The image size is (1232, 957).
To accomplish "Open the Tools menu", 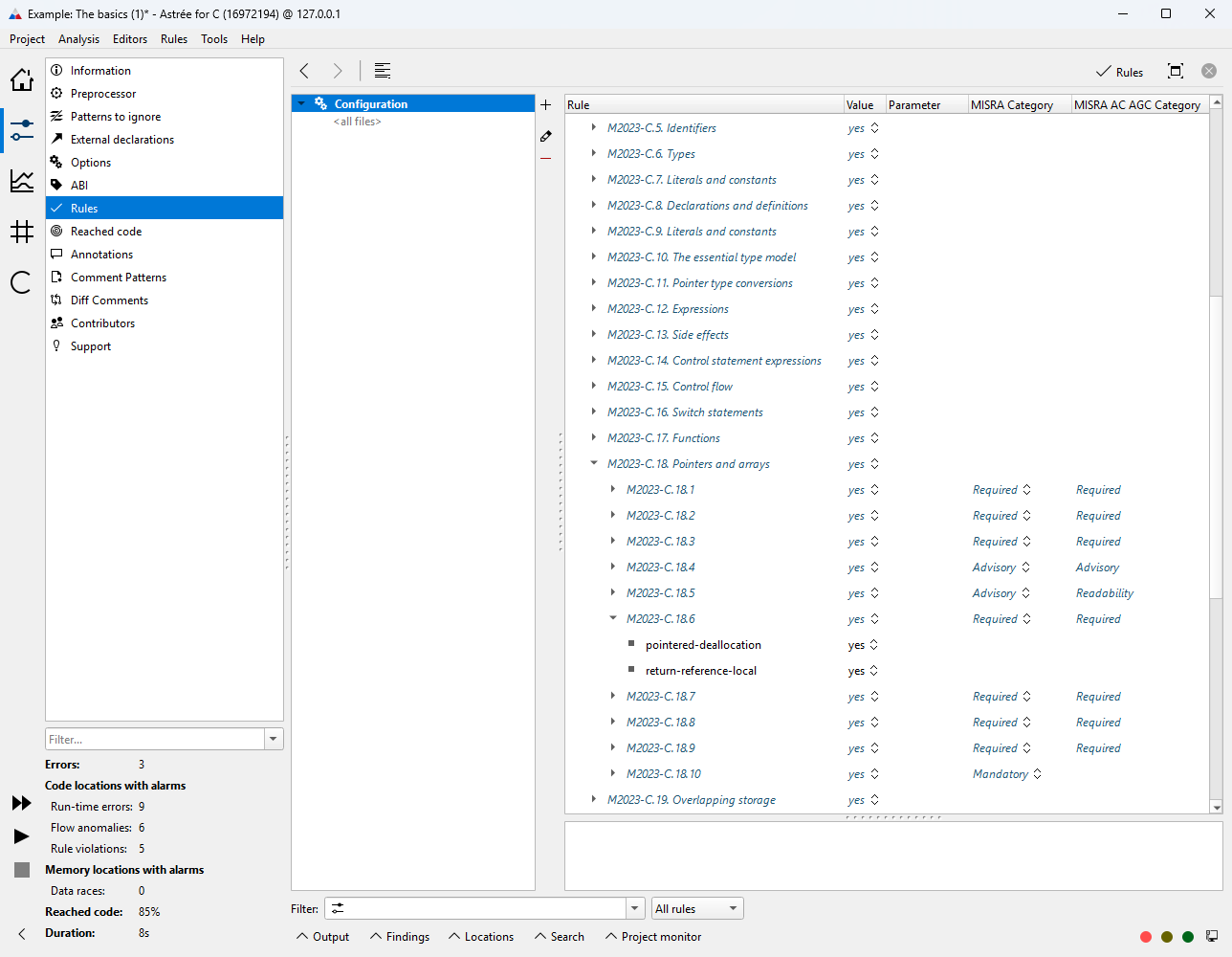I will pos(213,39).
